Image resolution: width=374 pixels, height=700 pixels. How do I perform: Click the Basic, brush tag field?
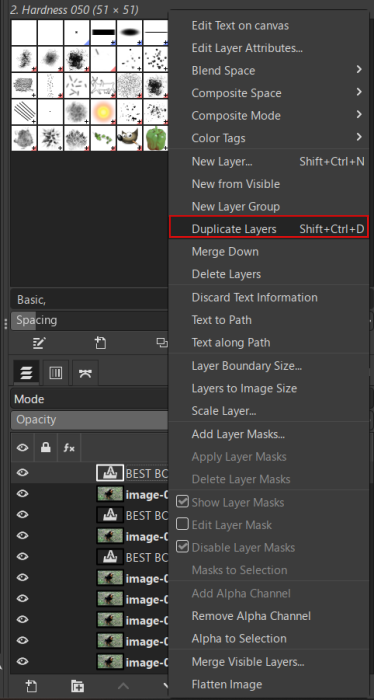click(89, 300)
